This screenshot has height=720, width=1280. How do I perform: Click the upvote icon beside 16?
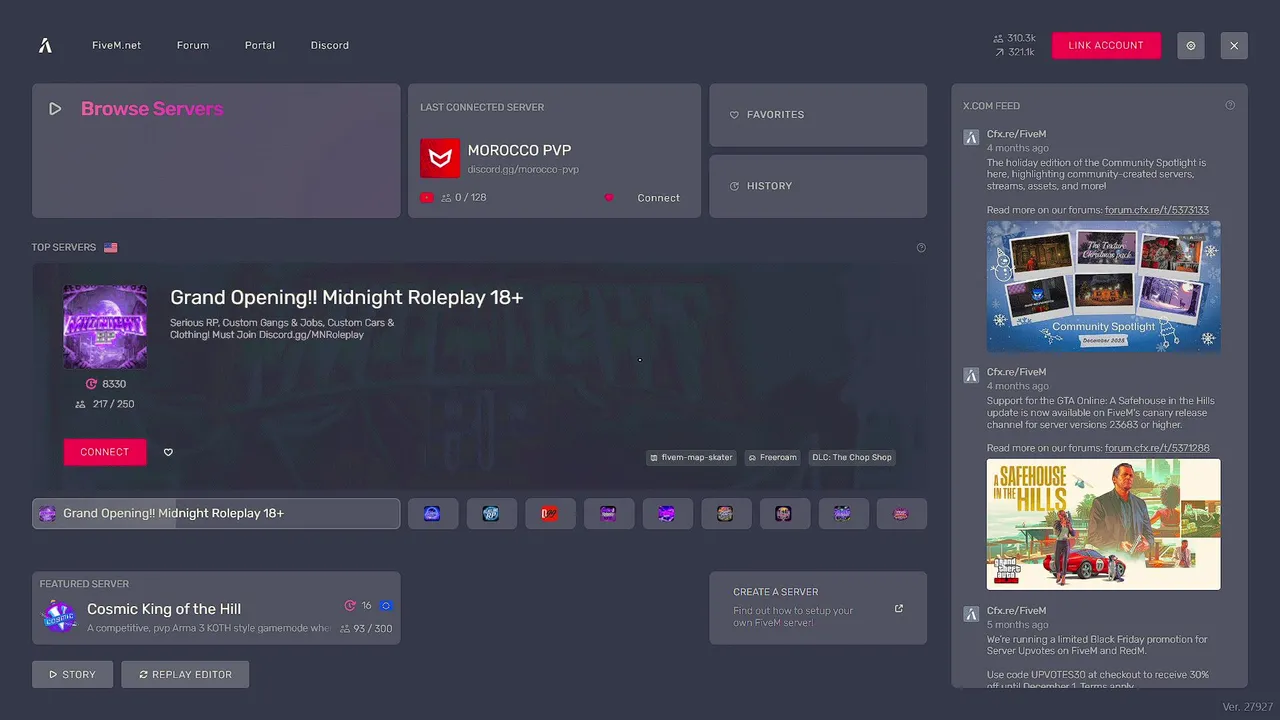[x=350, y=605]
